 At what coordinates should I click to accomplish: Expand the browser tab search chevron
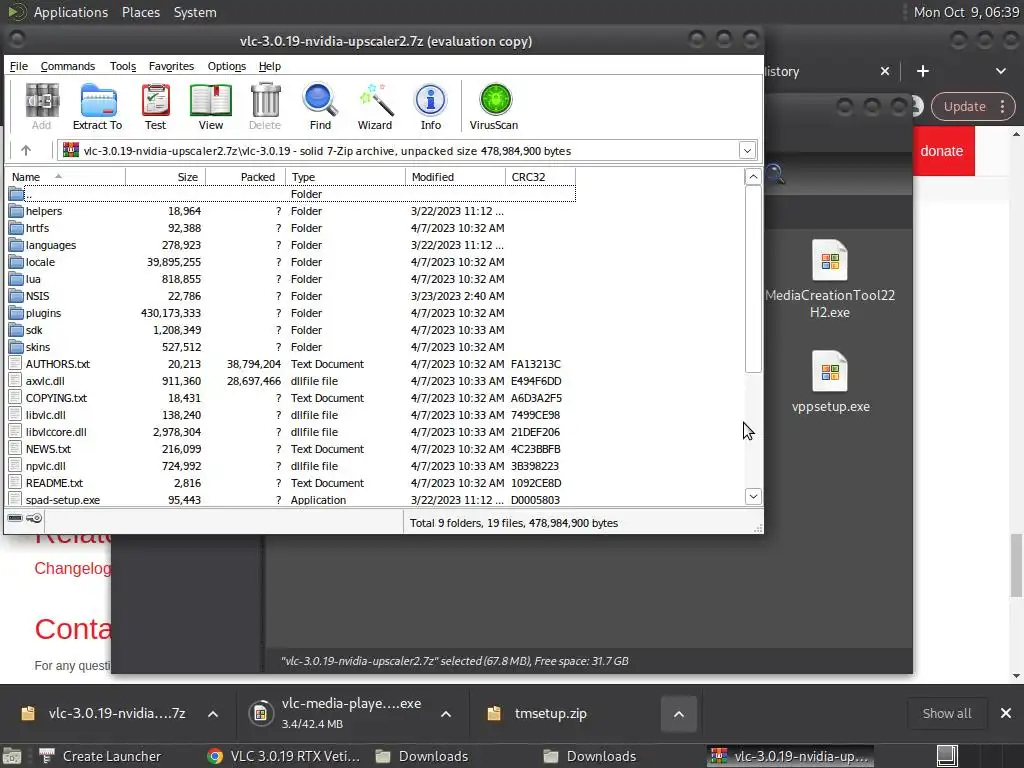1000,71
